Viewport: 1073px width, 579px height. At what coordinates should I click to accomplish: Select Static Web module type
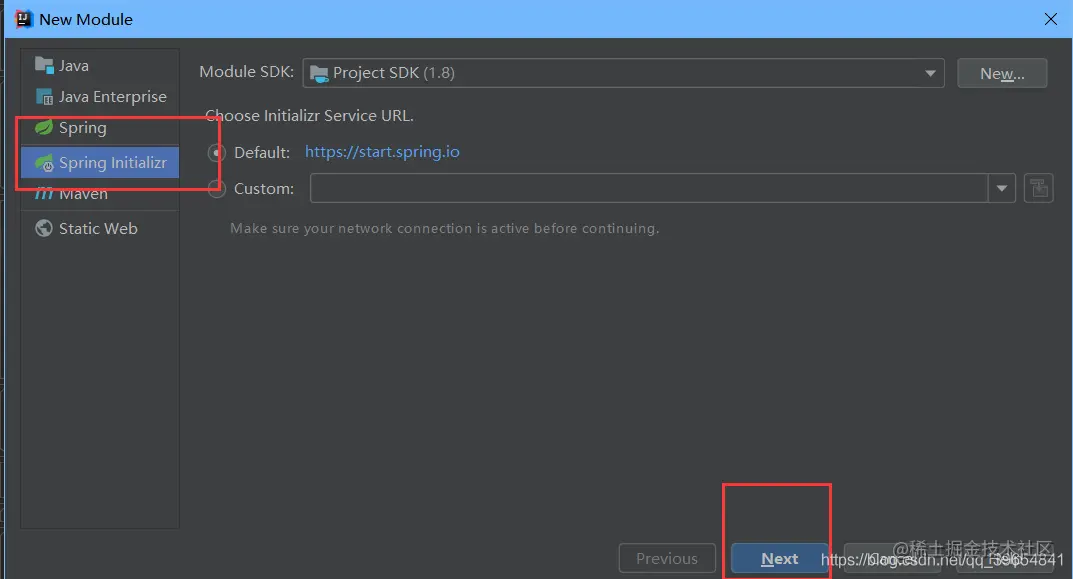point(100,229)
